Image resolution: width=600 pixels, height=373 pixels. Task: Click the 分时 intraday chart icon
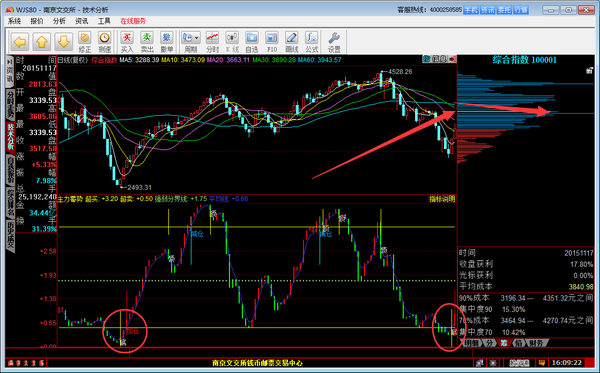coord(212,42)
